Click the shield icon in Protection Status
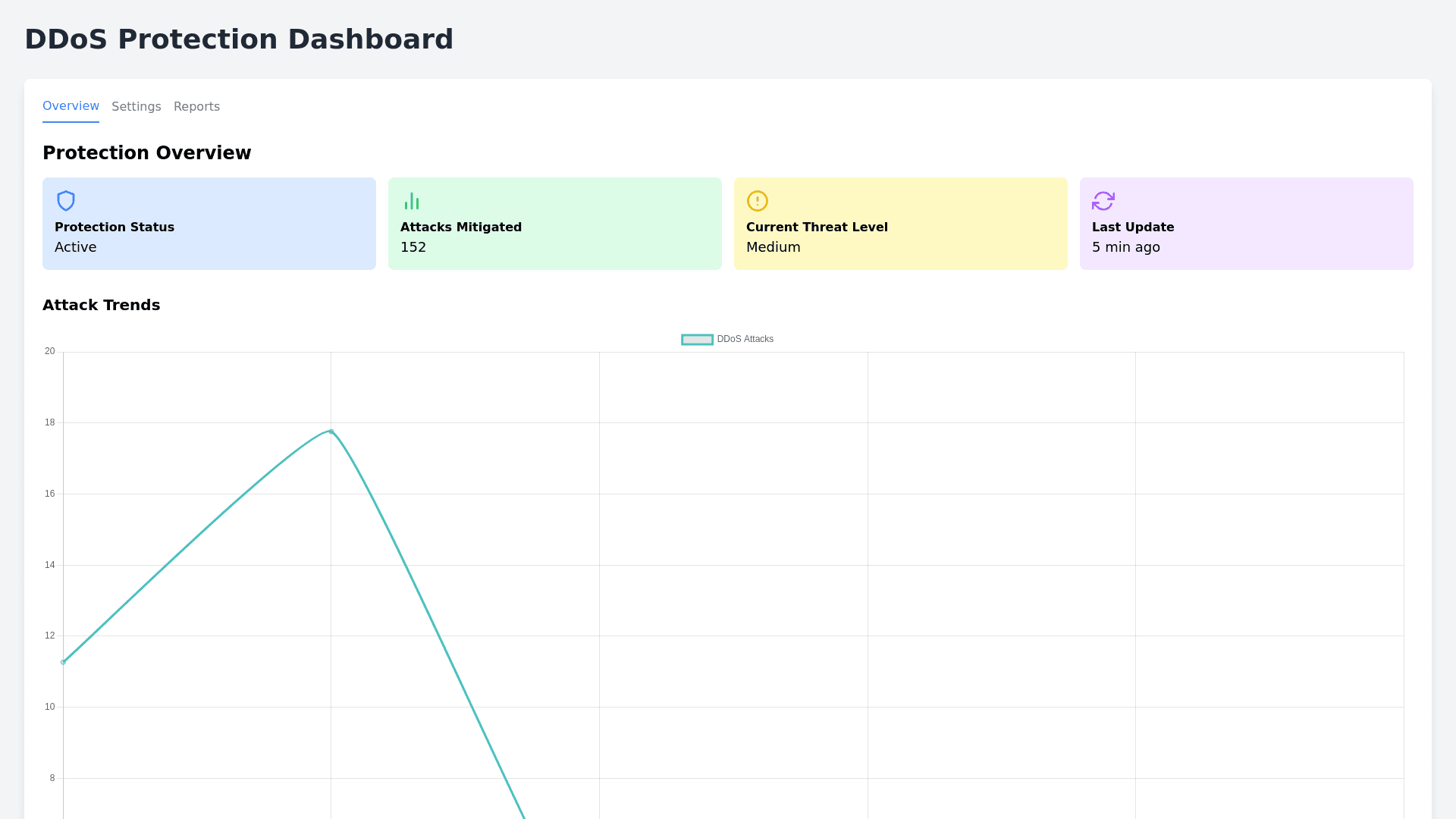The image size is (1456, 819). (x=66, y=201)
